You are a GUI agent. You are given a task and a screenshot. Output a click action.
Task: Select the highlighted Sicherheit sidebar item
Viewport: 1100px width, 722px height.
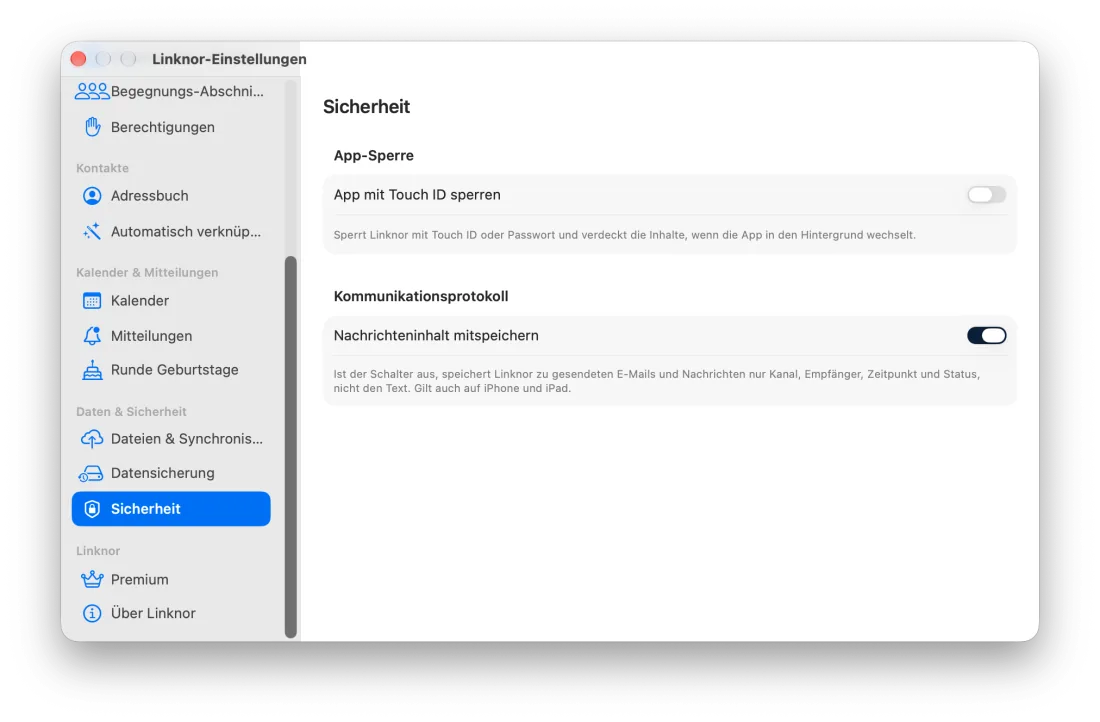point(171,509)
